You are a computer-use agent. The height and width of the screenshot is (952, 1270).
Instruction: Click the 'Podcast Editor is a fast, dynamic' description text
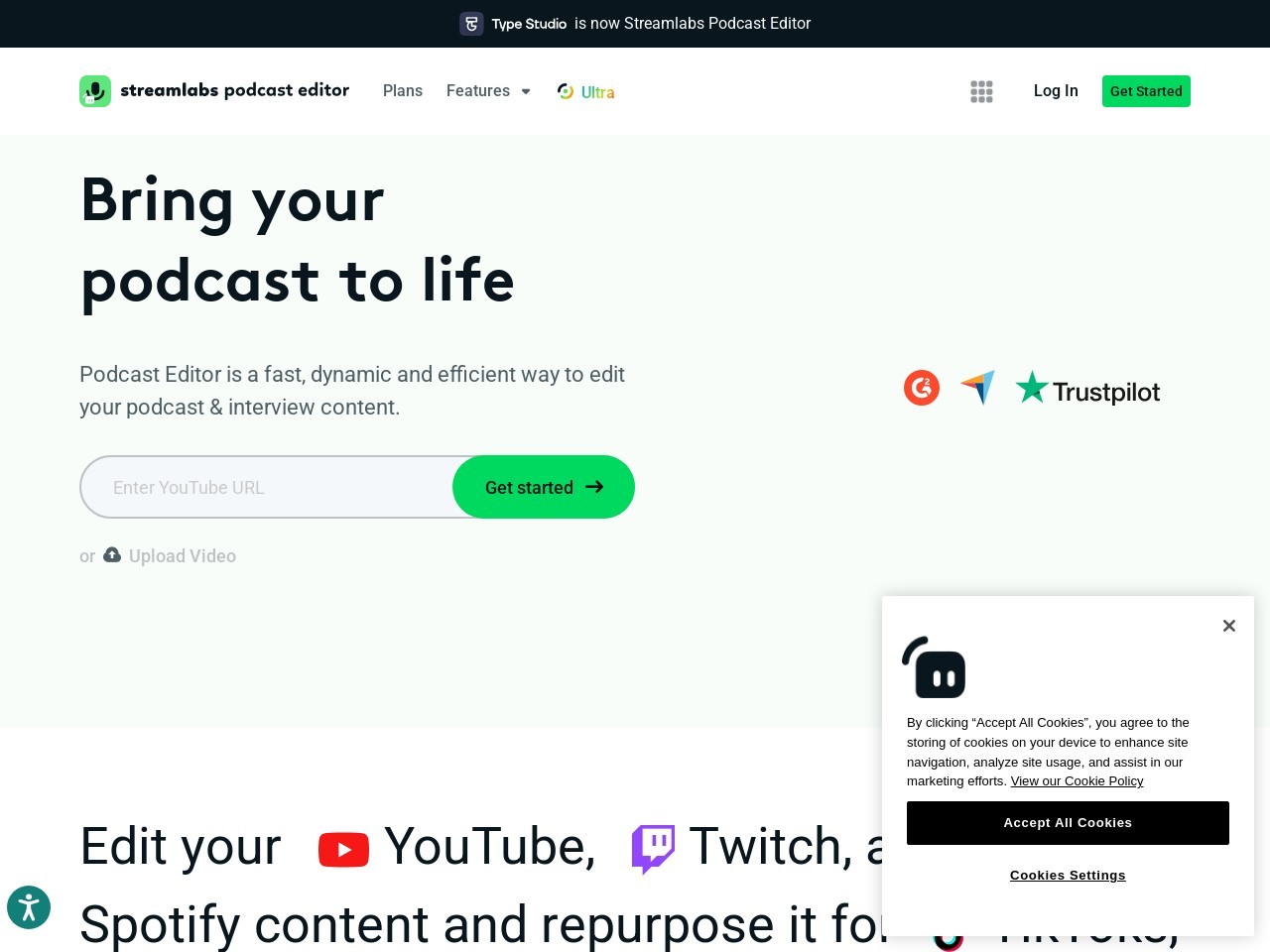[x=352, y=391]
